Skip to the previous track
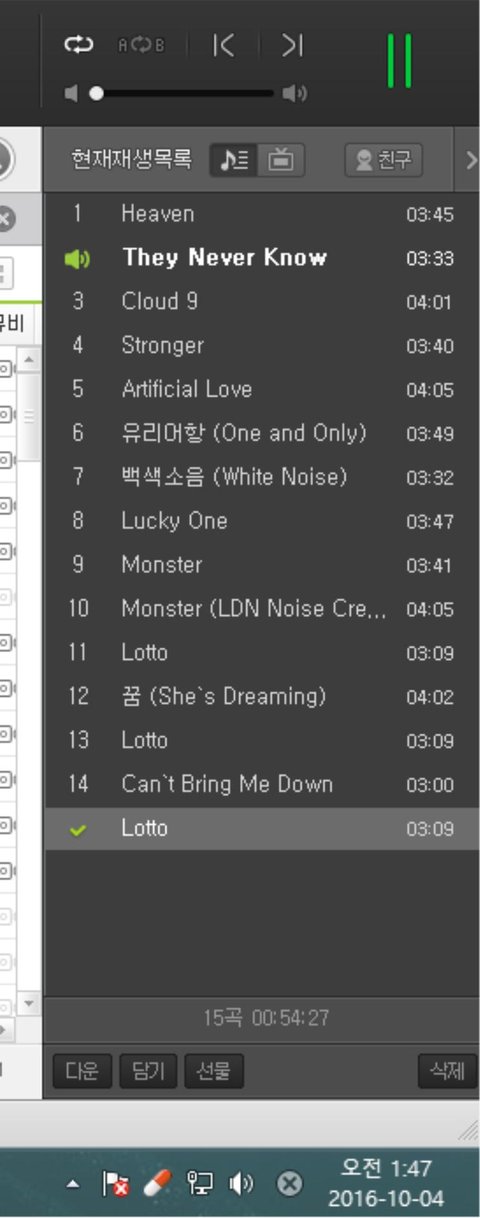Screen dimensions: 480x1218 pyautogui.click(x=224, y=45)
